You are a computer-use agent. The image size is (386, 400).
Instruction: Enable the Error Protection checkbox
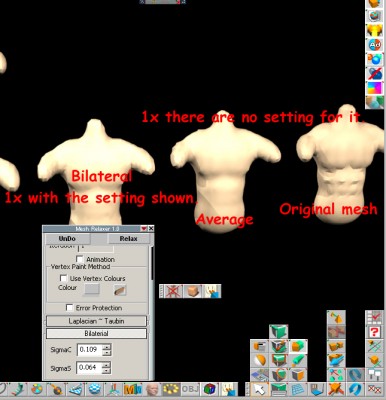[69, 307]
